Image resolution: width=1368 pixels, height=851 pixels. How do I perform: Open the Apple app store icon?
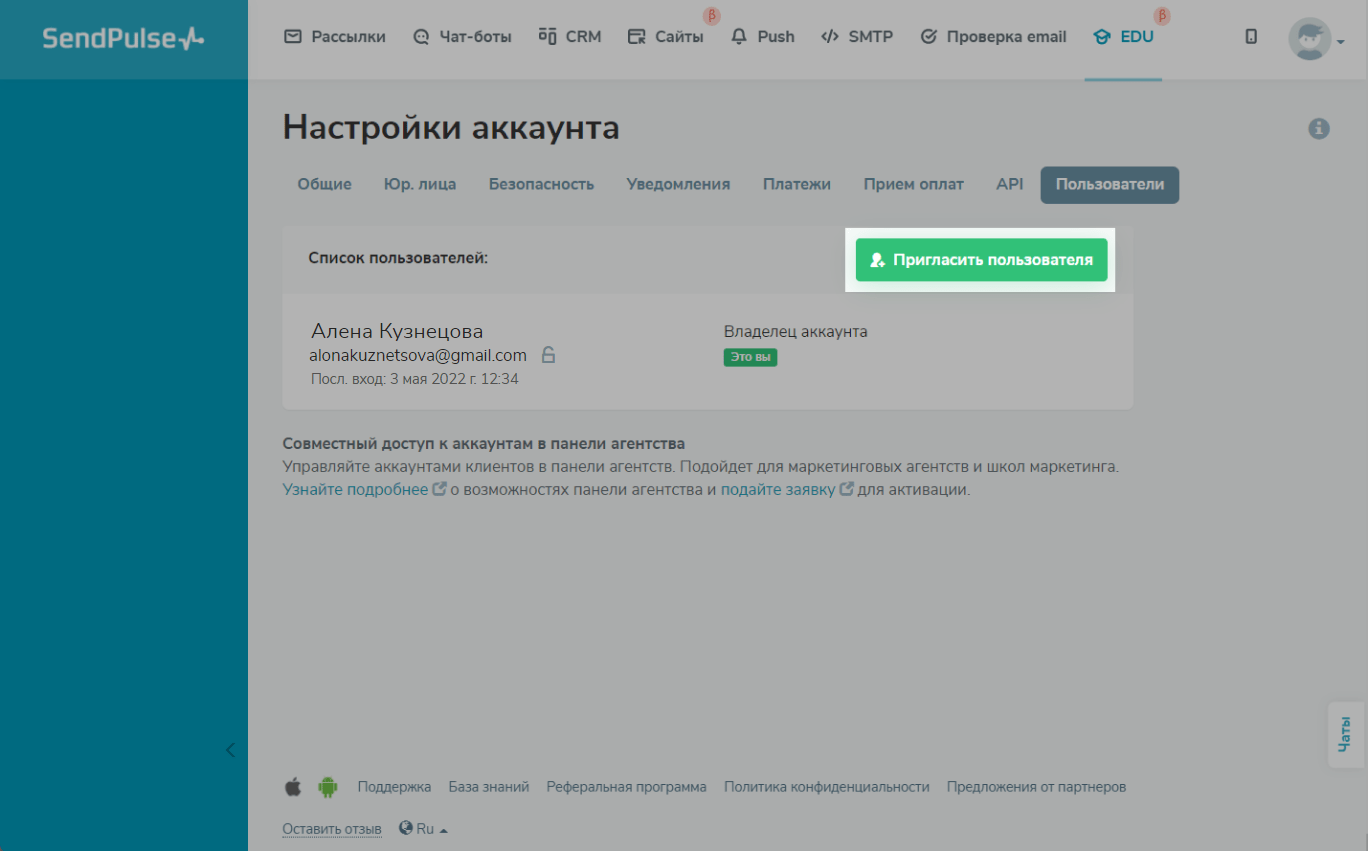coord(293,787)
